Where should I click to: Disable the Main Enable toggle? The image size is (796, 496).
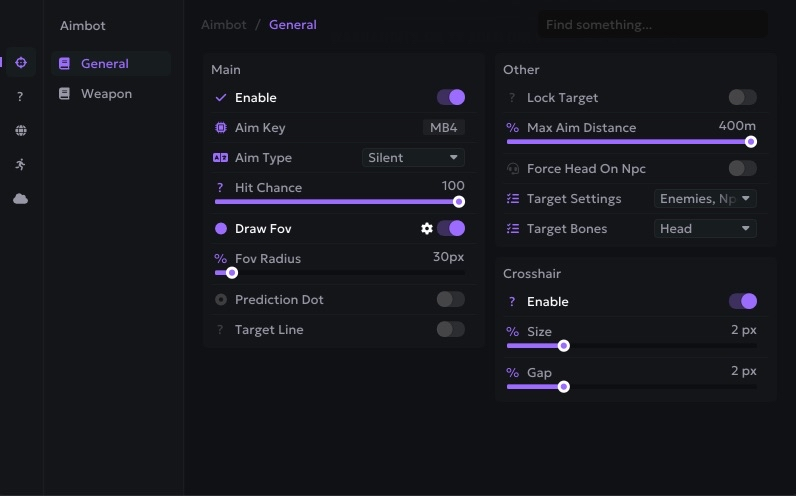[450, 98]
